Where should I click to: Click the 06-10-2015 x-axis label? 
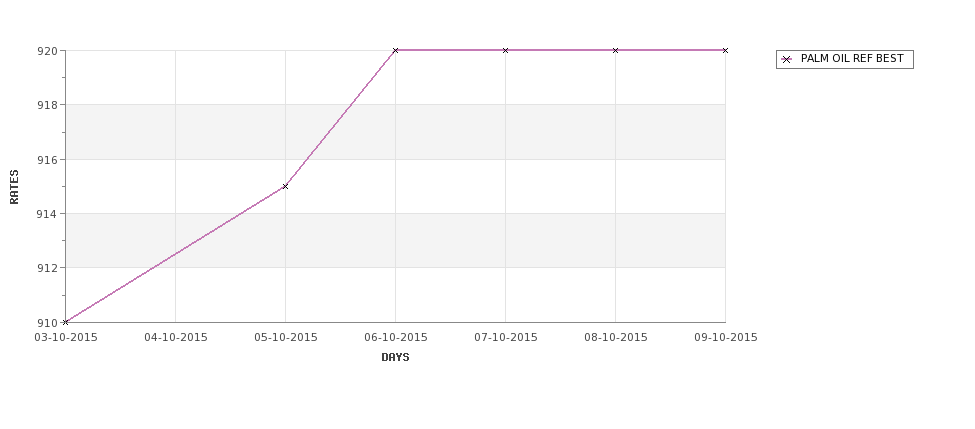[x=396, y=338]
